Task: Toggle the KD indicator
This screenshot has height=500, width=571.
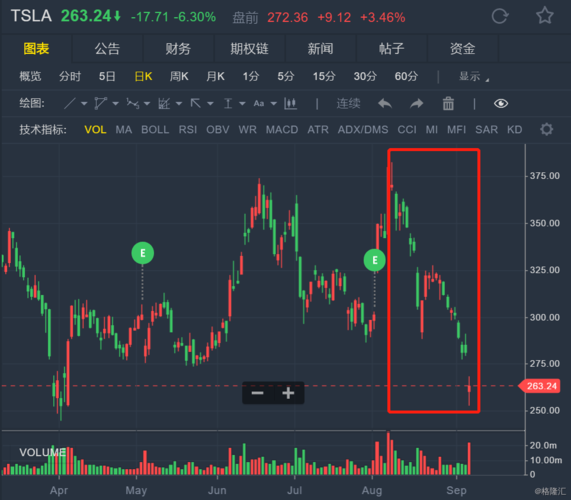Action: [515, 130]
